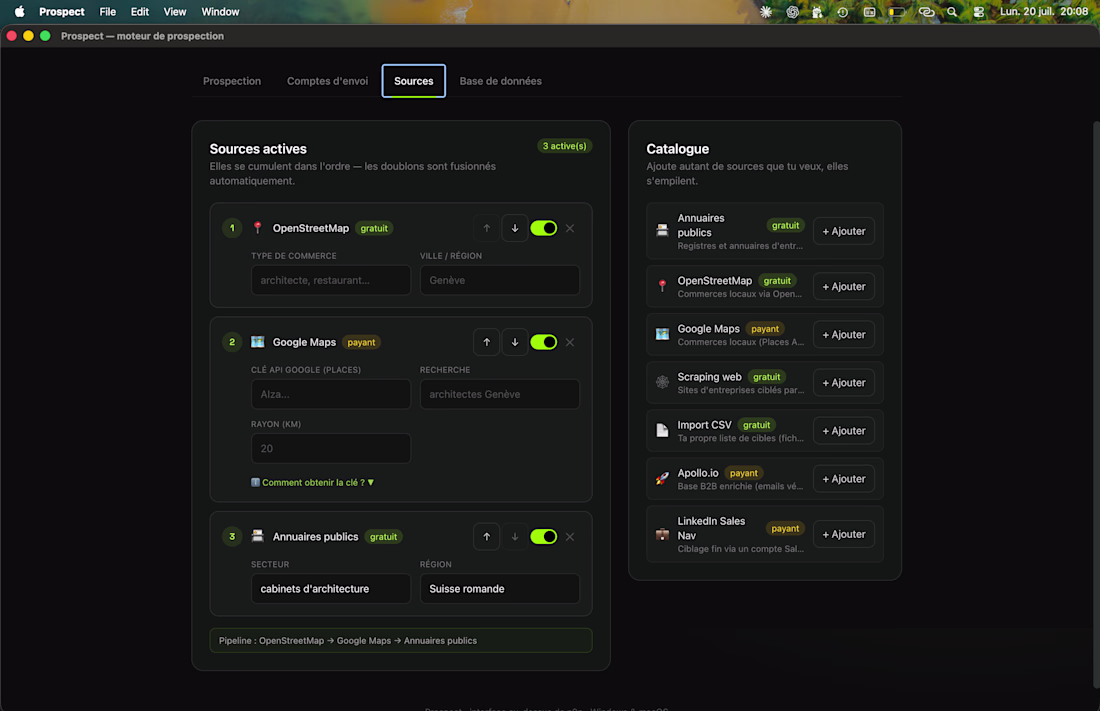The width and height of the screenshot is (1100, 711).
Task: Click the Recherche field for Google Maps
Action: 499,394
